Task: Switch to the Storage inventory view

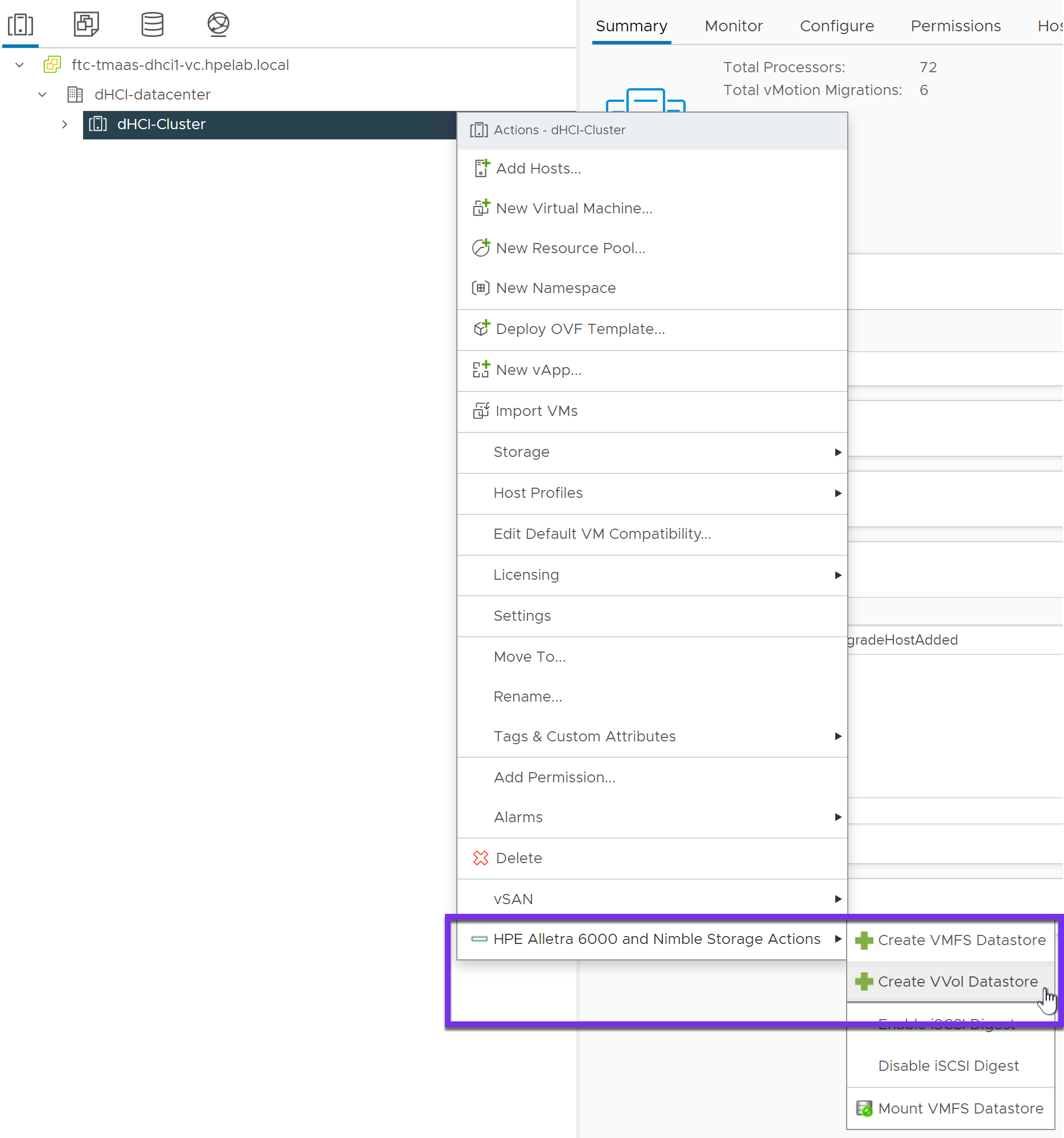Action: click(x=152, y=24)
